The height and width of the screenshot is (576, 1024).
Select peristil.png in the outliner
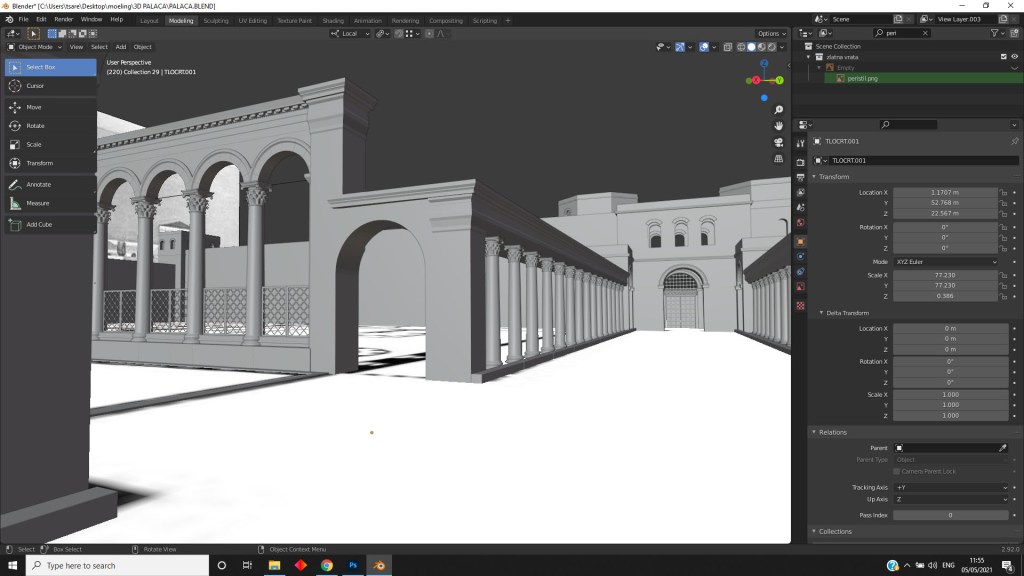pyautogui.click(x=862, y=78)
